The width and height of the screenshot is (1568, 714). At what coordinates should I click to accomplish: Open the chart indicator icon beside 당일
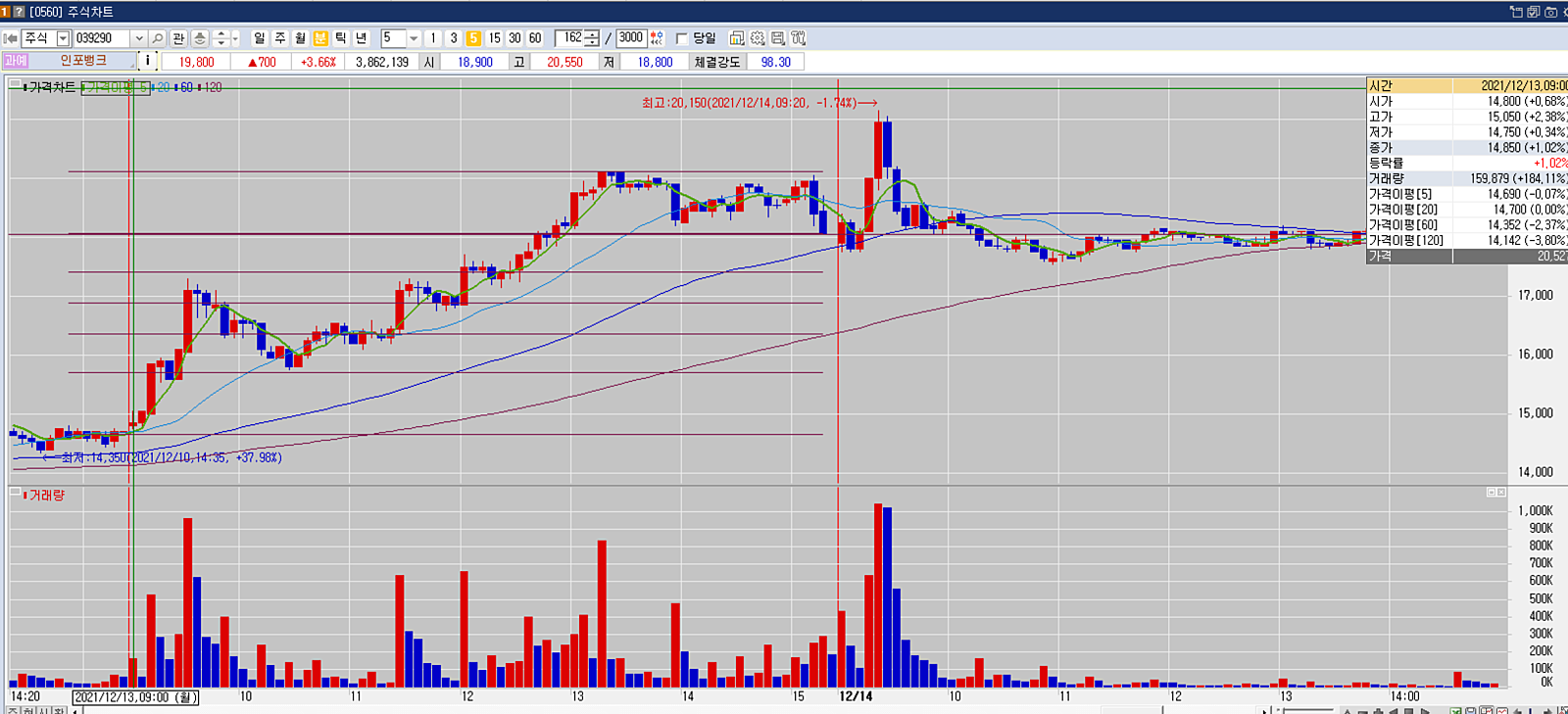point(737,38)
